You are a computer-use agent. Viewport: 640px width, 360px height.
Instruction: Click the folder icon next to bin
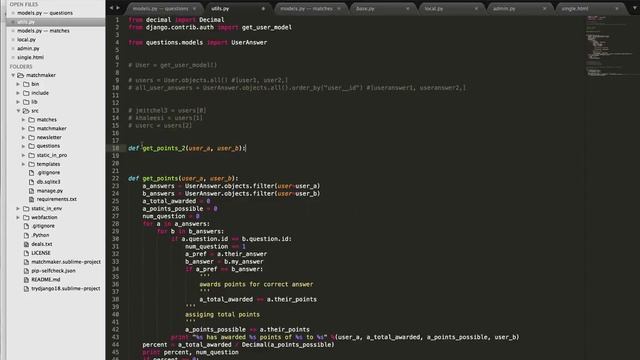[x=26, y=84]
